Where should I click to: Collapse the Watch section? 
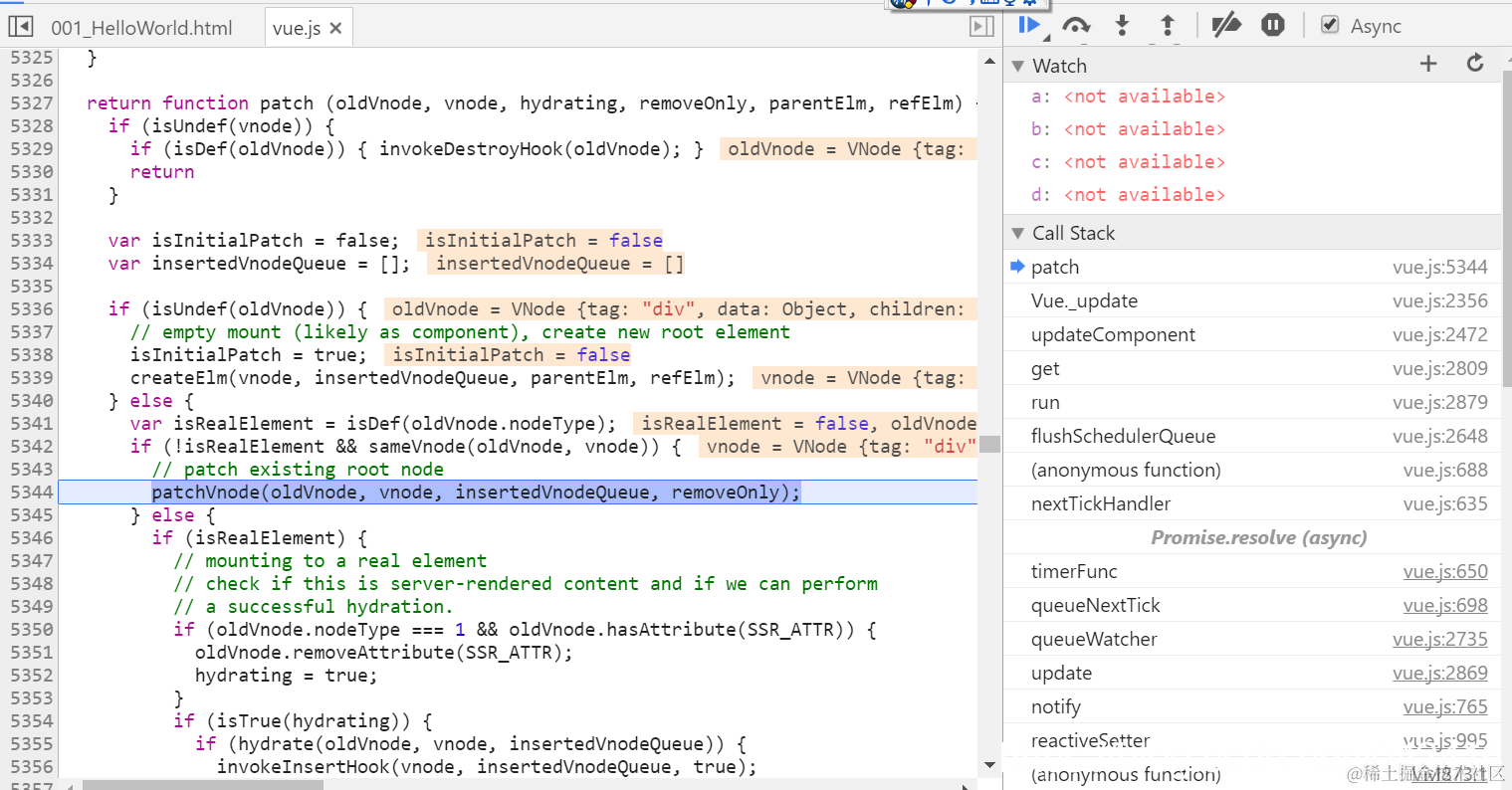1017,66
